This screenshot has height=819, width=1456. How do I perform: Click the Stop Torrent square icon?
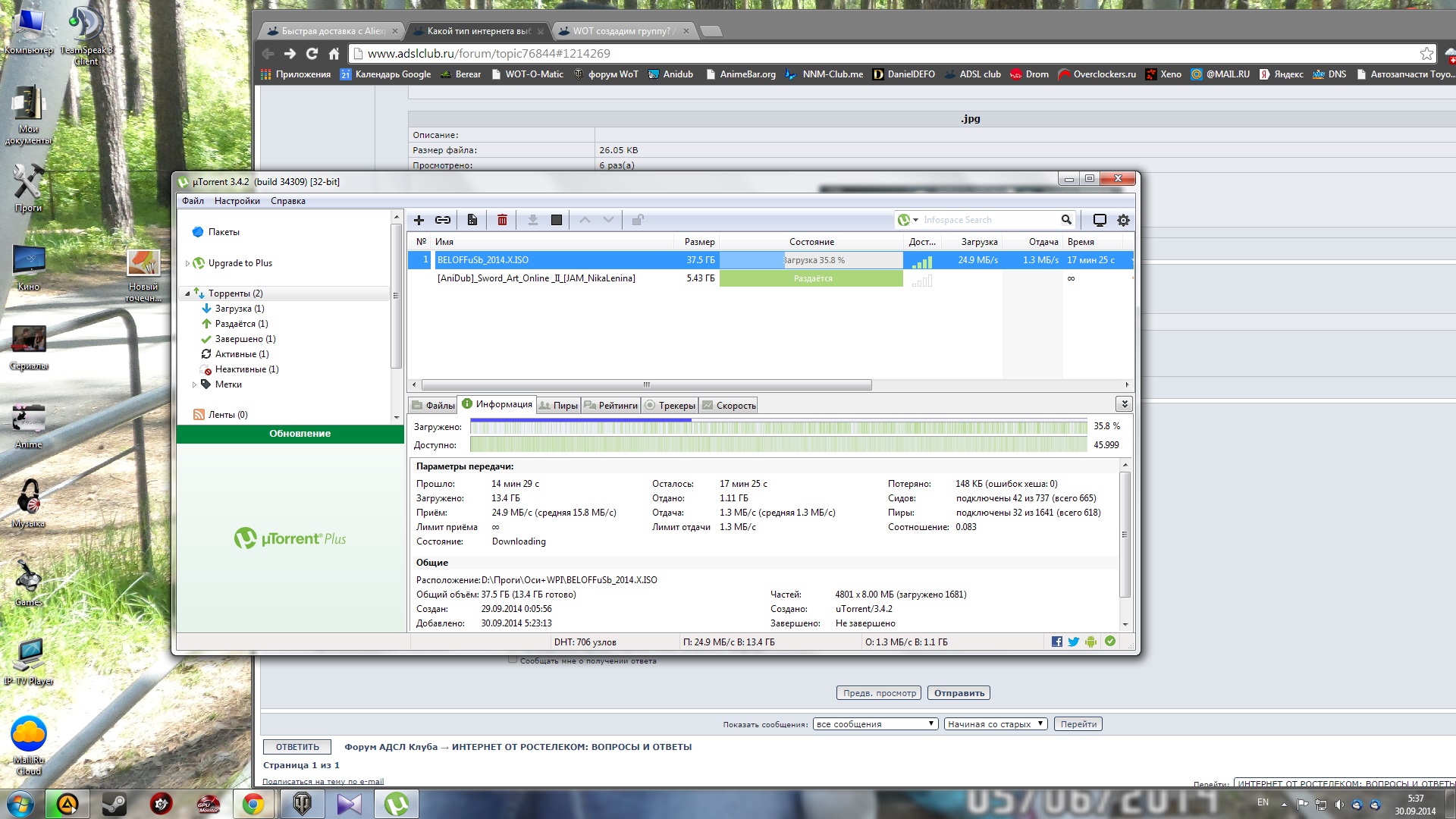click(x=557, y=220)
